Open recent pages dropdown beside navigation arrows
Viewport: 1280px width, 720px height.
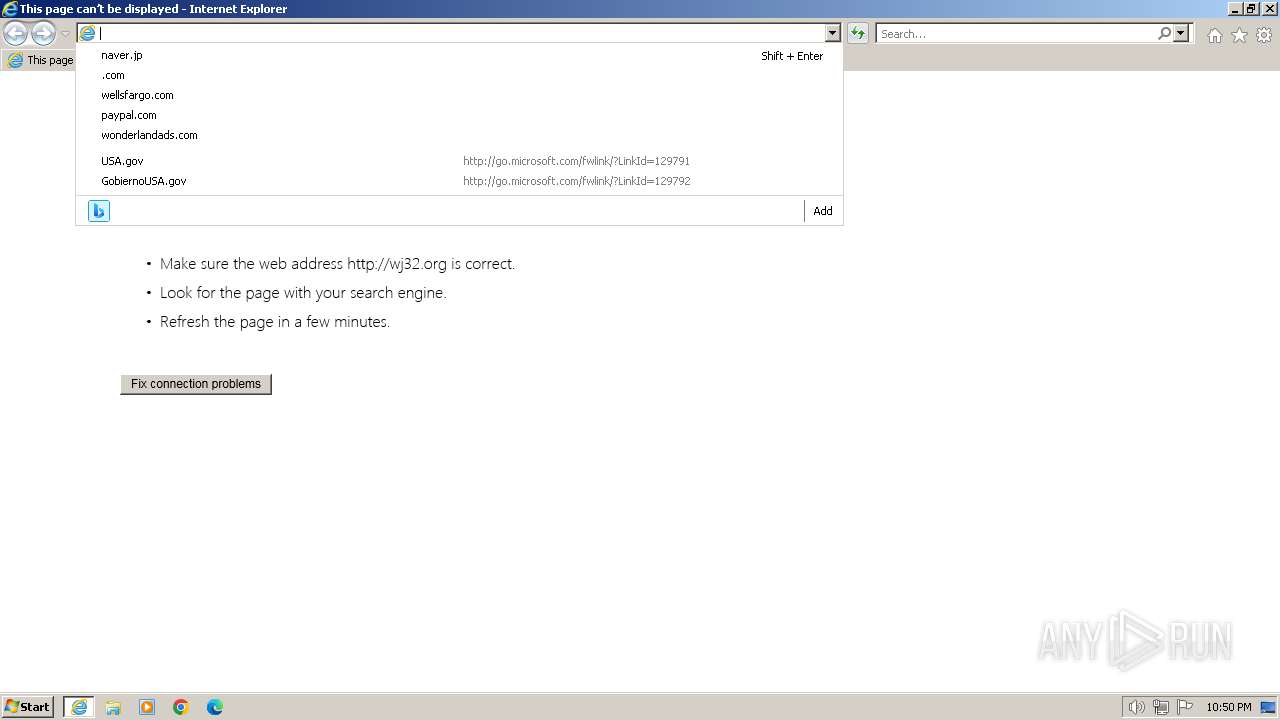65,34
